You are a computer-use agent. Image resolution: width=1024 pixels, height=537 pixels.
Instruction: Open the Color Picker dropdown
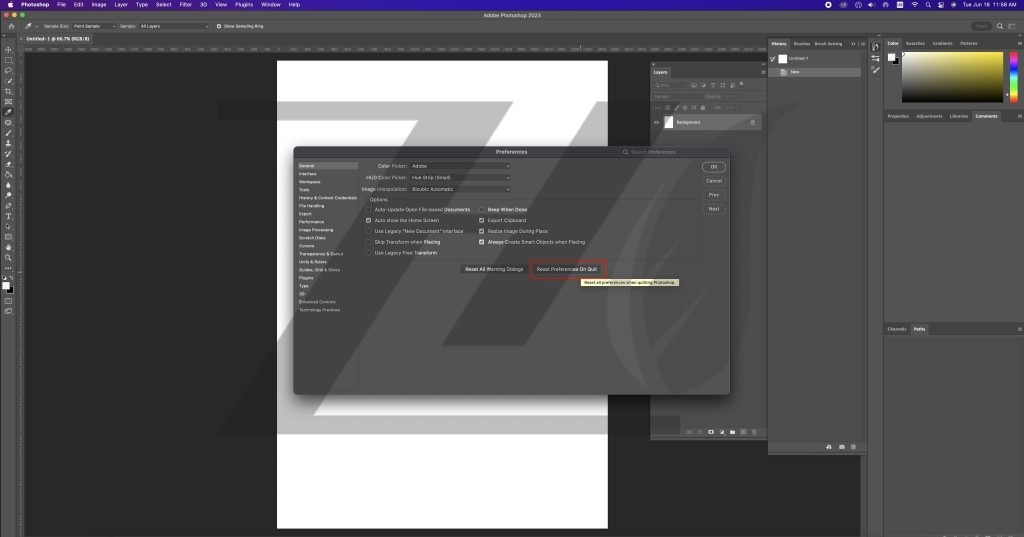point(460,165)
